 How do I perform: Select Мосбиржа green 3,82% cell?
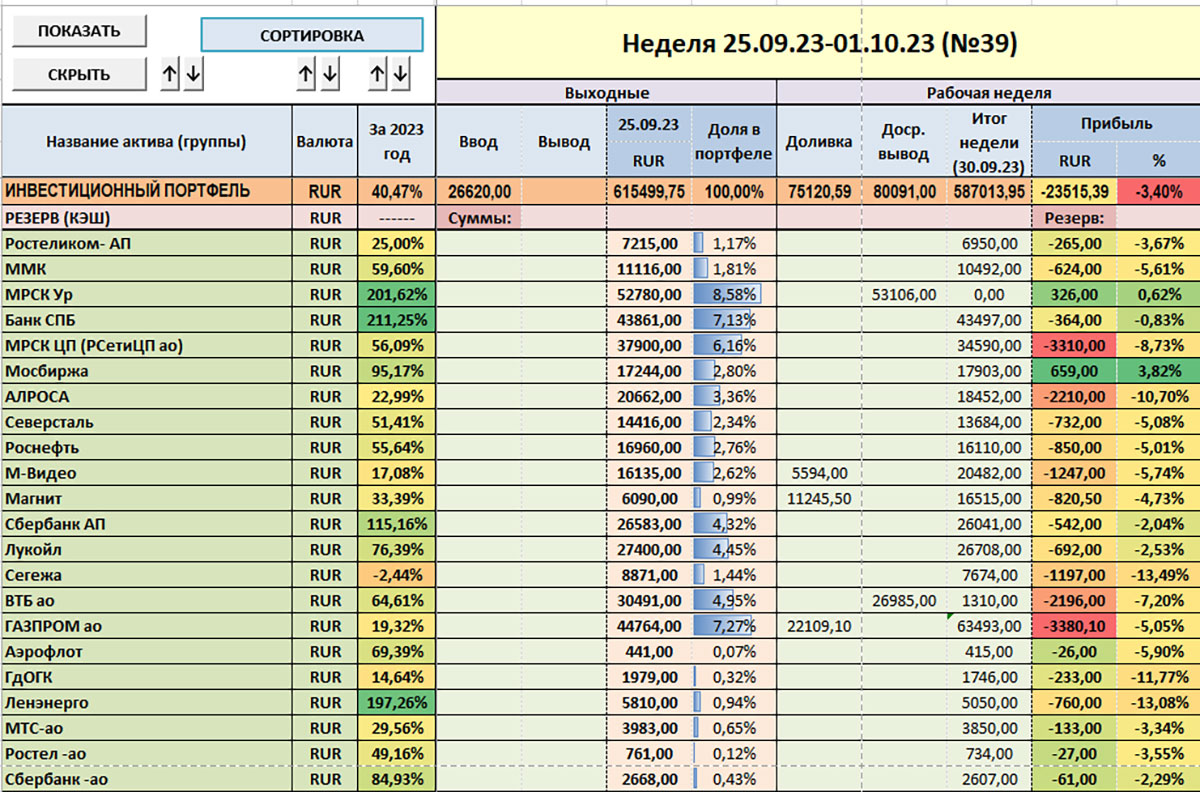[1157, 371]
